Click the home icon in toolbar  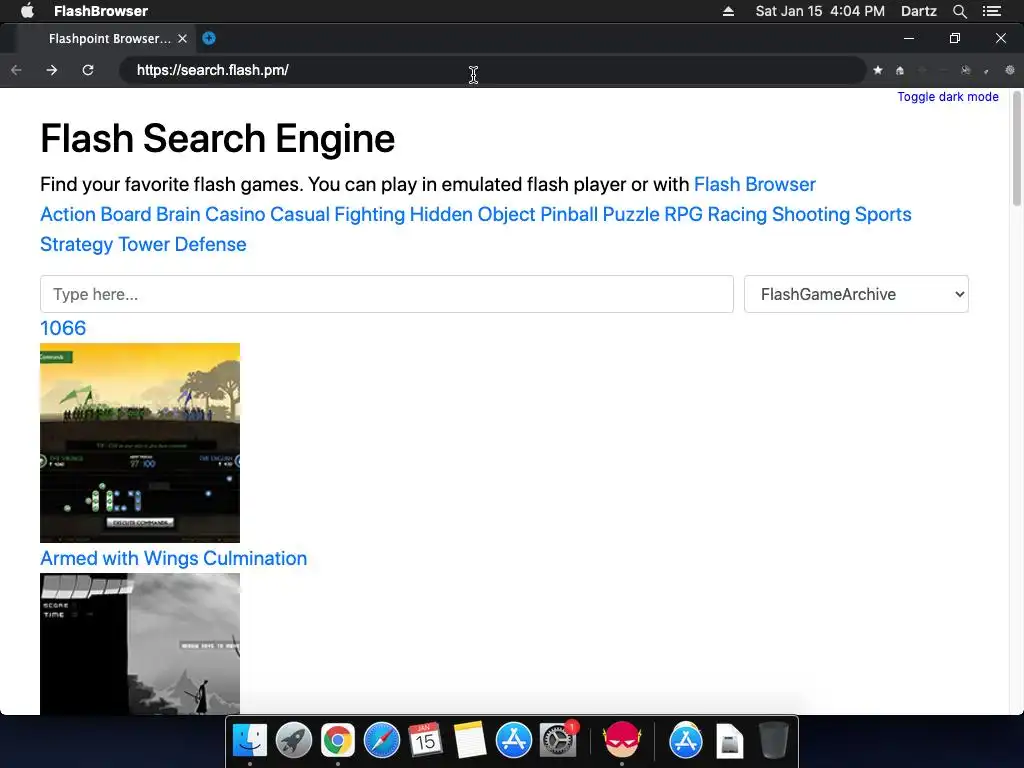pos(900,70)
